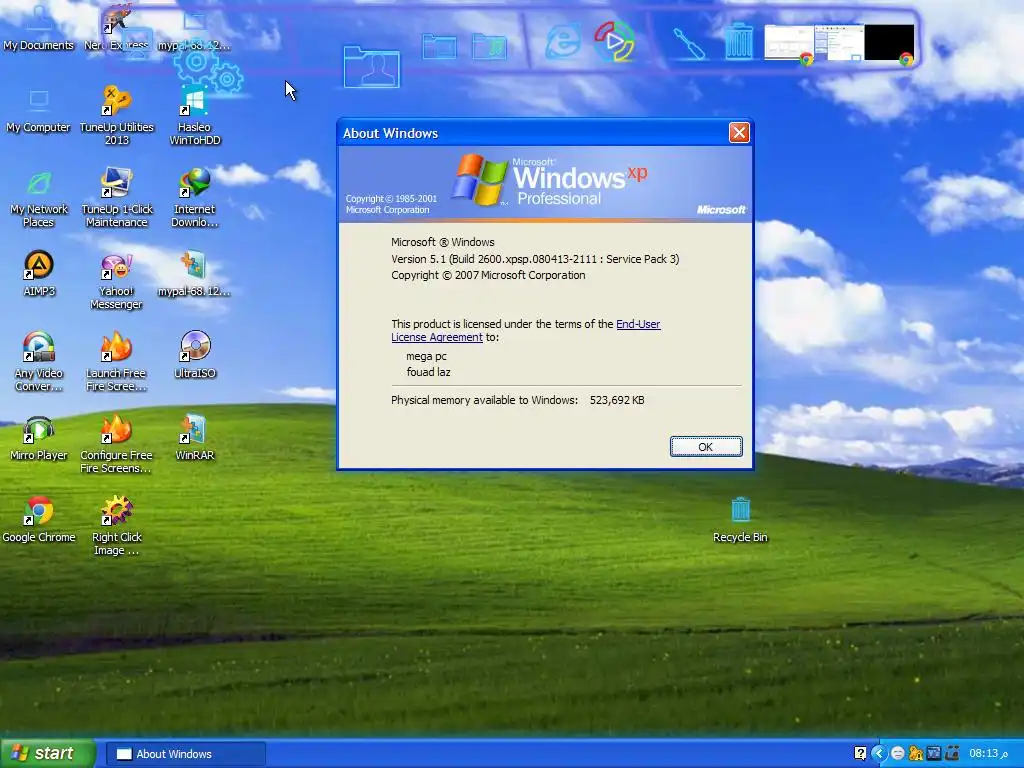This screenshot has width=1024, height=768.
Task: Select the middle window thumbnail in the dock
Action: click(839, 43)
